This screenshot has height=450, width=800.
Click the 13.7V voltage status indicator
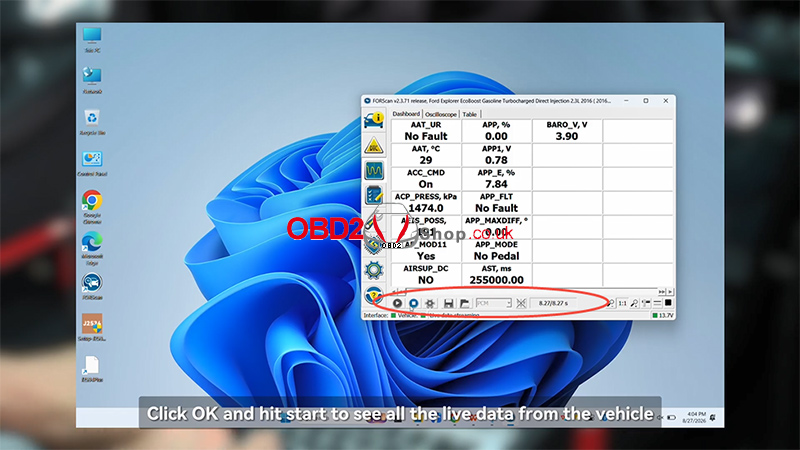[x=663, y=315]
